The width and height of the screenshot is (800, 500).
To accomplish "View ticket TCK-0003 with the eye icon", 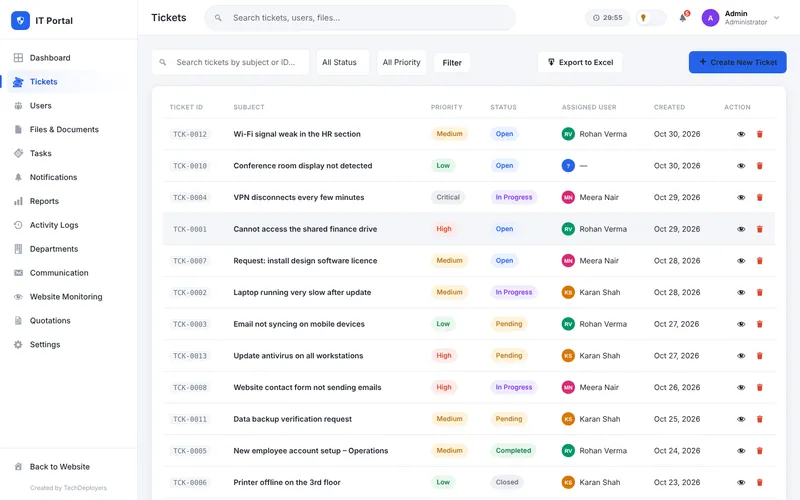I will coord(741,324).
